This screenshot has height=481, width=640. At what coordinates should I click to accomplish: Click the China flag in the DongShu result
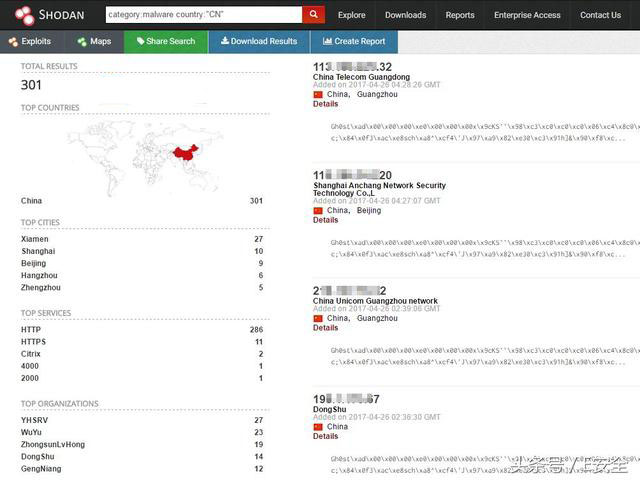coord(318,427)
